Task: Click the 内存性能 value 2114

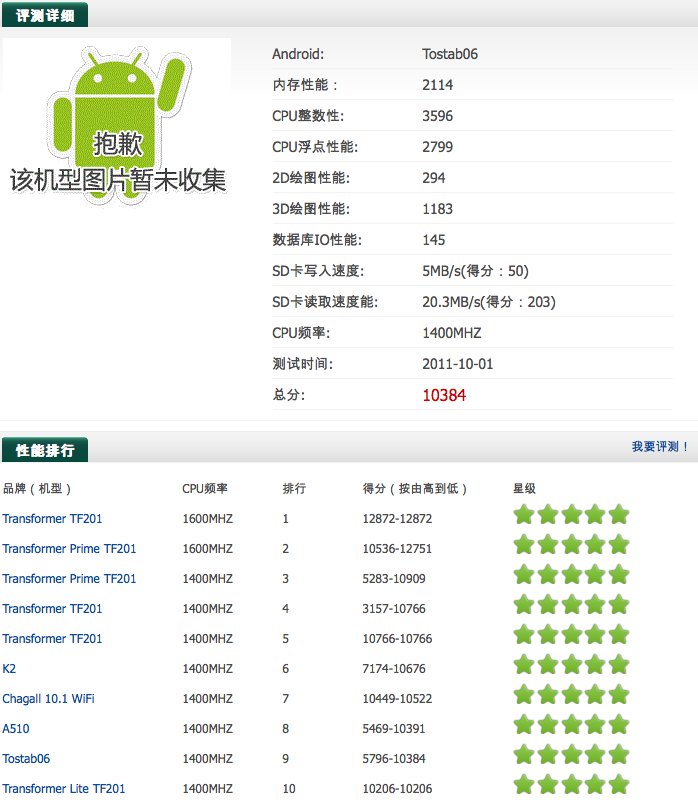Action: pos(437,85)
